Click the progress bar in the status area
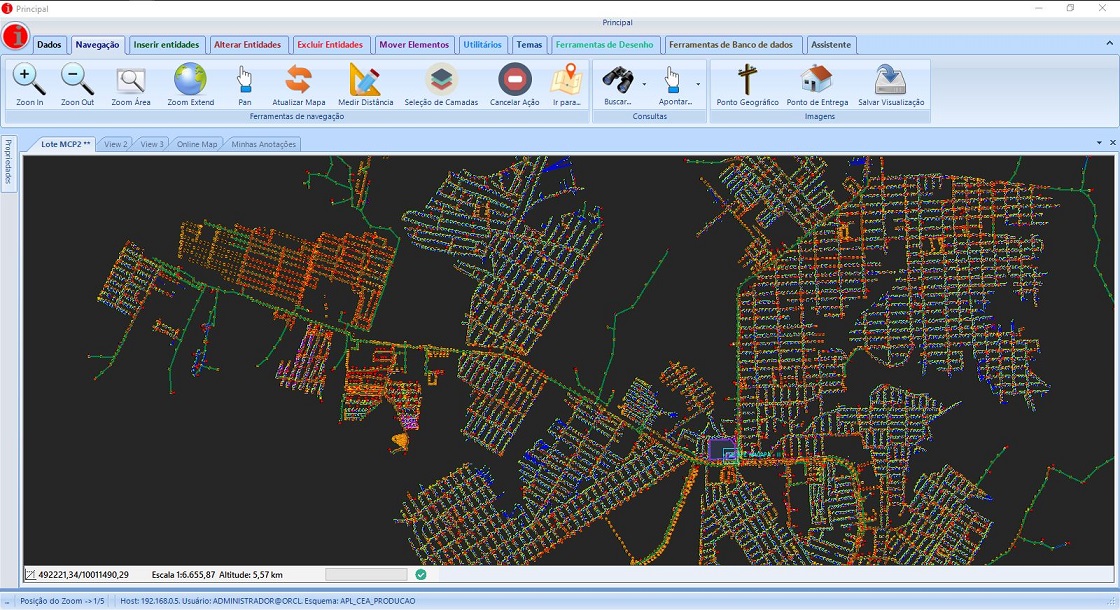Viewport: 1120px width, 610px height. pos(366,575)
